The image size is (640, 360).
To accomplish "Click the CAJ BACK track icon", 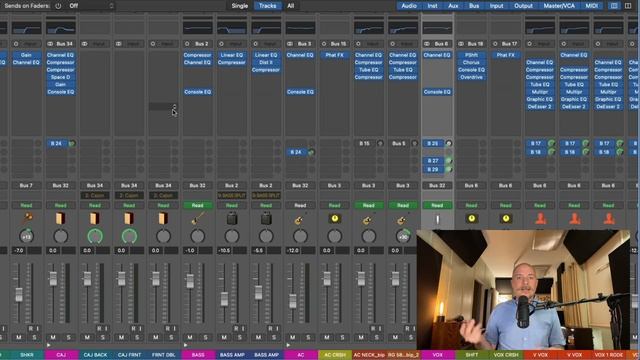I will pyautogui.click(x=95, y=218).
